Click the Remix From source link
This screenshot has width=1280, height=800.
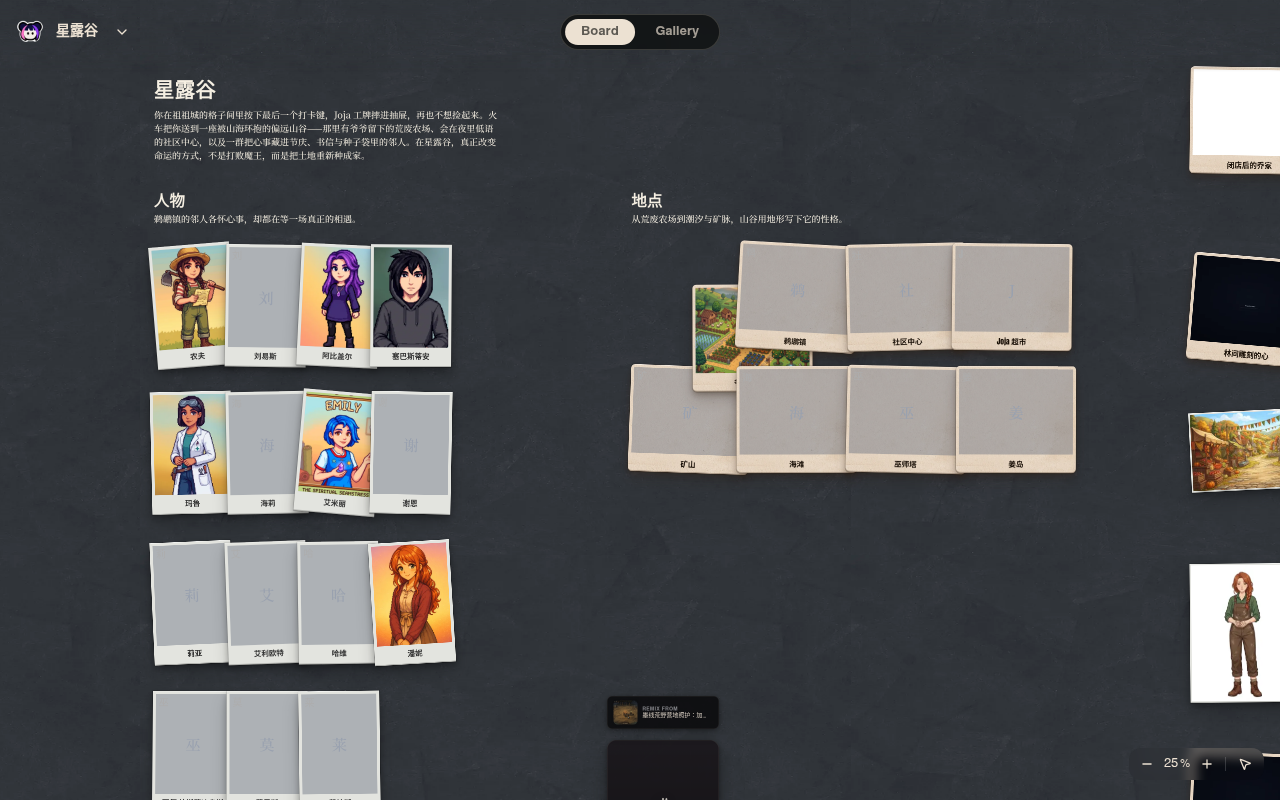pyautogui.click(x=663, y=713)
